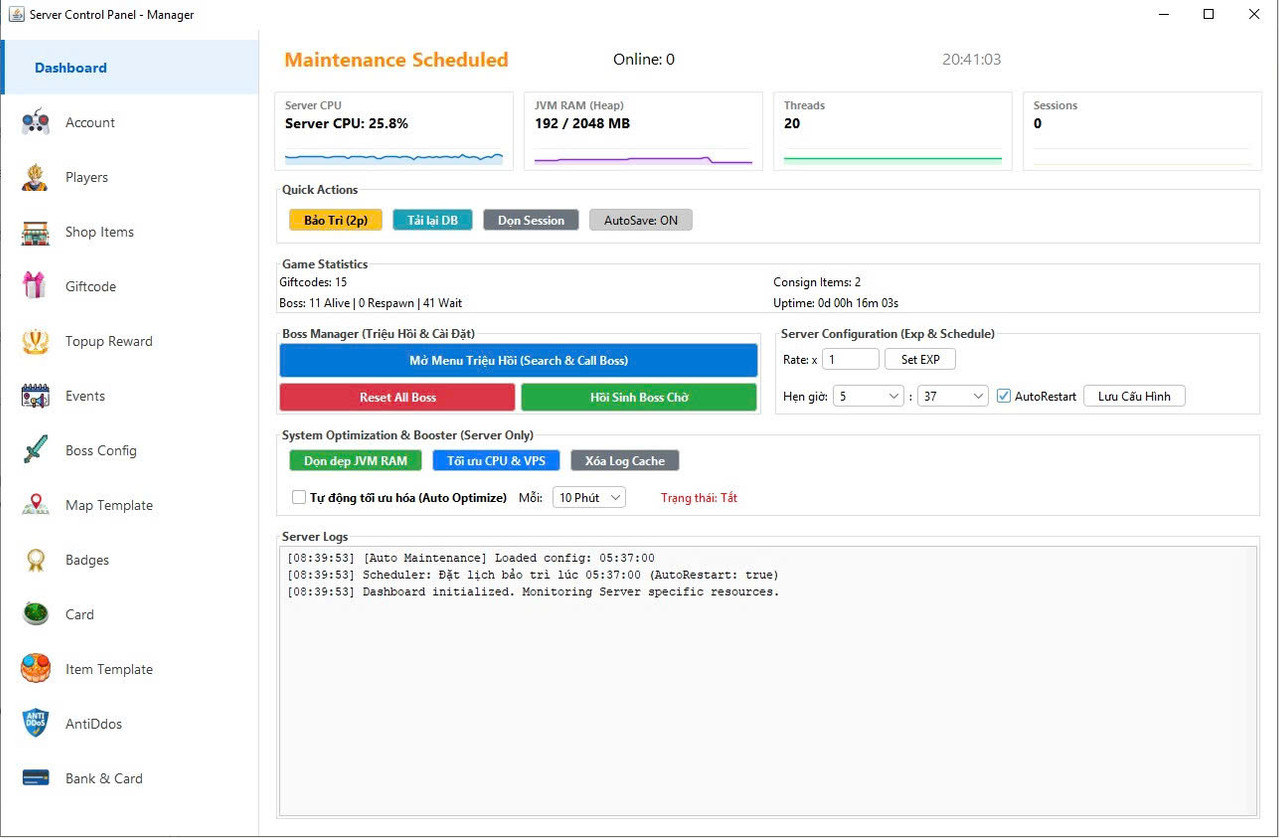Click the Scheduler log line
This screenshot has width=1279, height=838.
533,575
